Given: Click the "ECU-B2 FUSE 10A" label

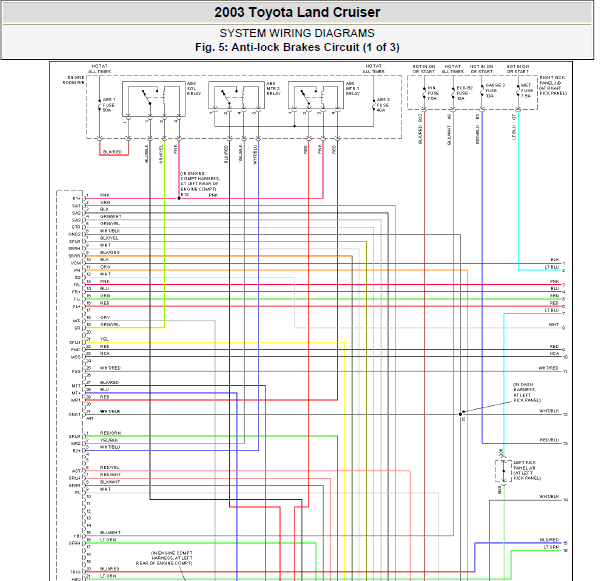Looking at the screenshot, I should (464, 93).
